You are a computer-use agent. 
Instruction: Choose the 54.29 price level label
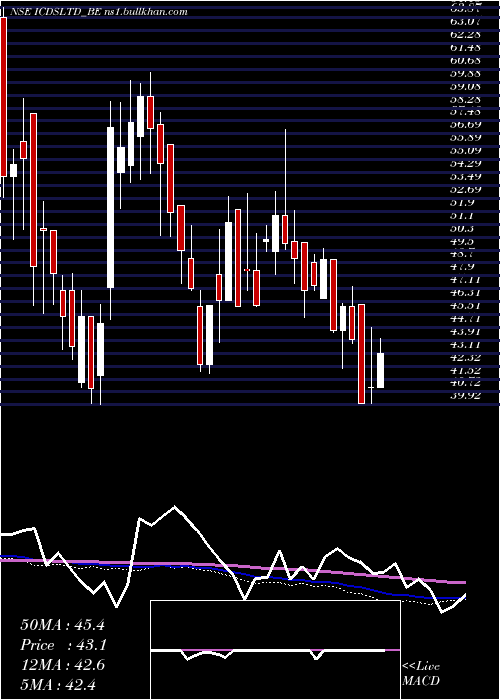[x=467, y=162]
